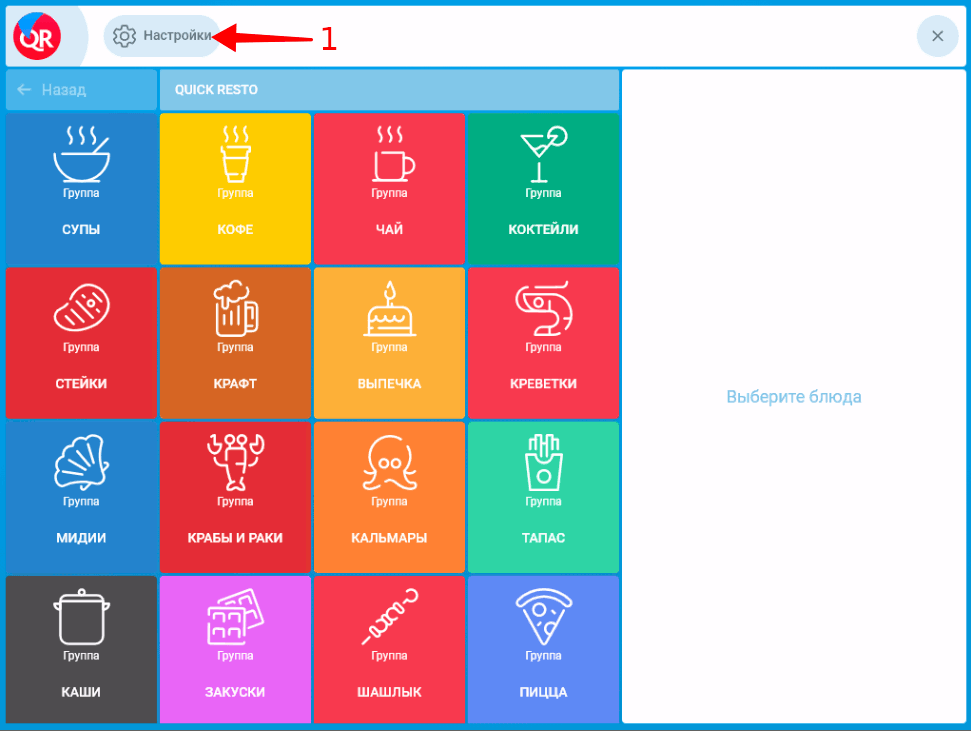Open the Мидии shell group tile
971x731 pixels.
[81, 497]
